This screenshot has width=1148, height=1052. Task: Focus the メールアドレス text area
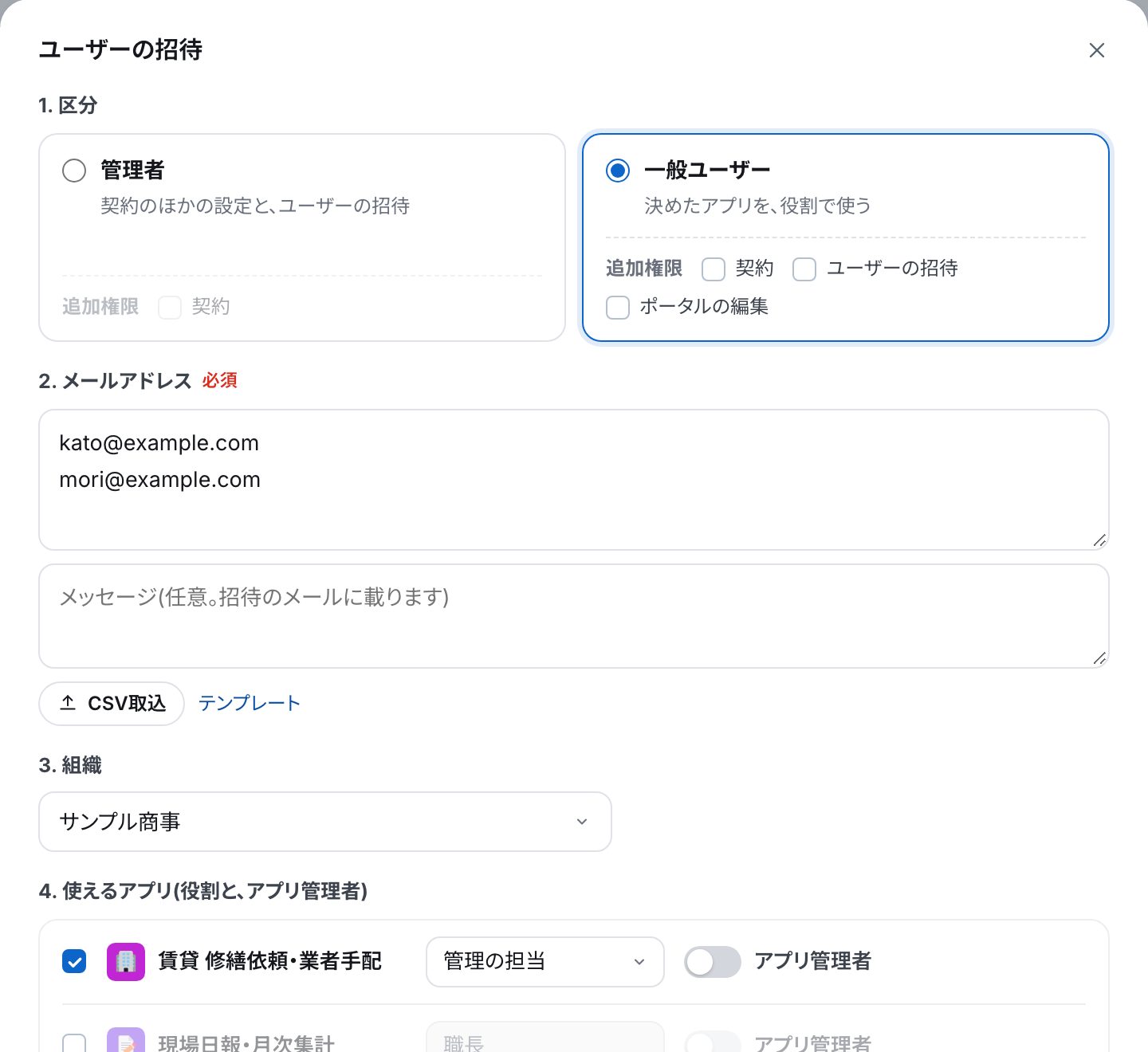coord(574,480)
